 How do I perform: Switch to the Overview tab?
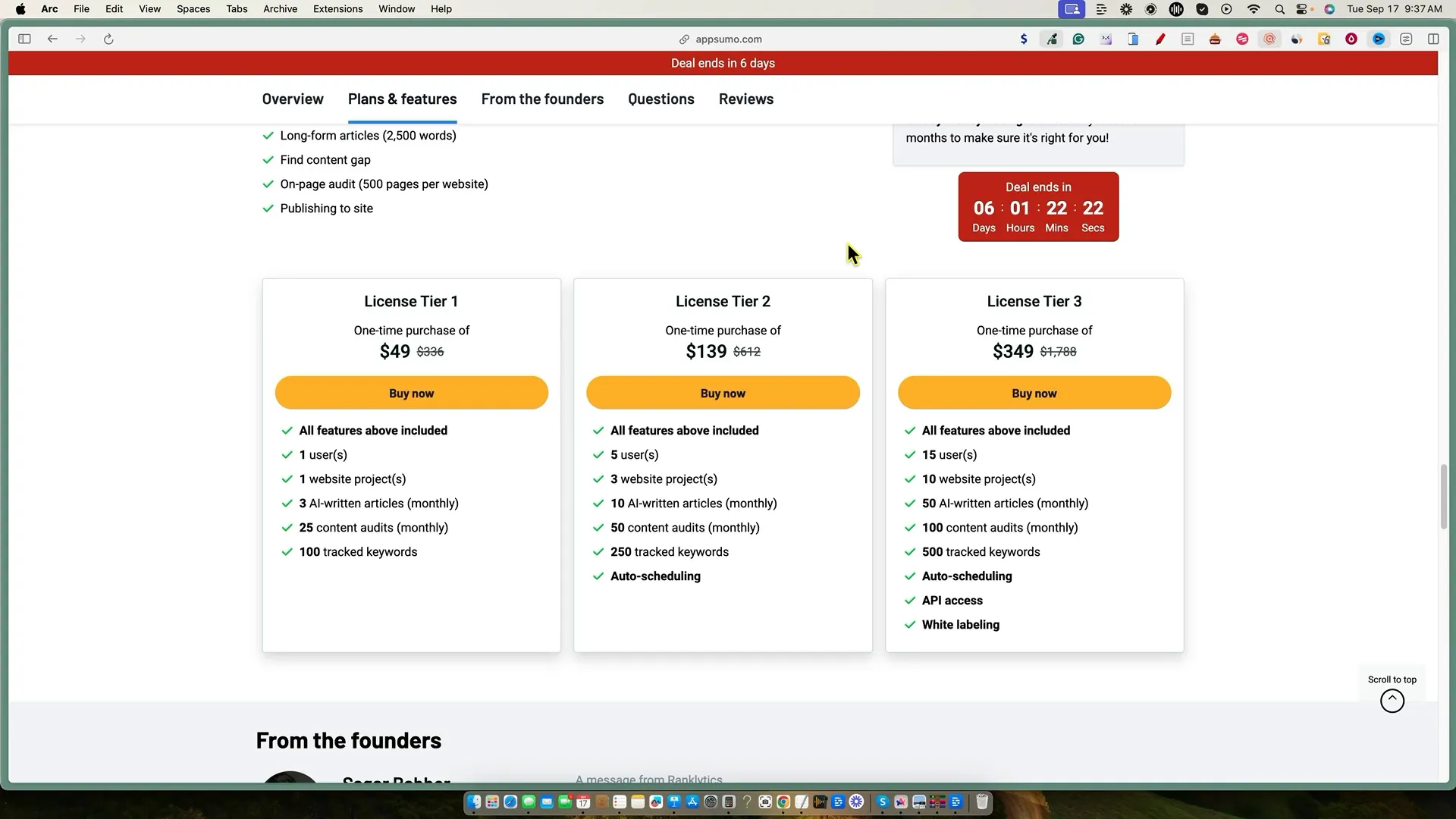coord(293,99)
